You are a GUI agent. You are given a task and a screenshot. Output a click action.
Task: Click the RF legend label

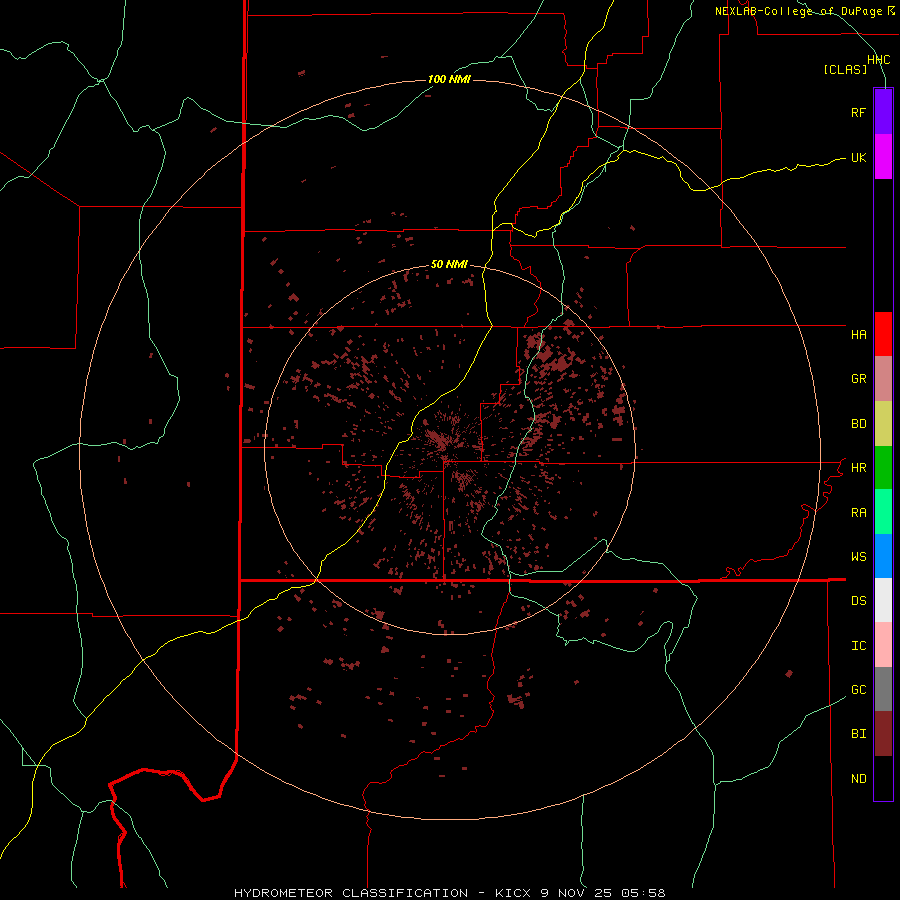858,112
